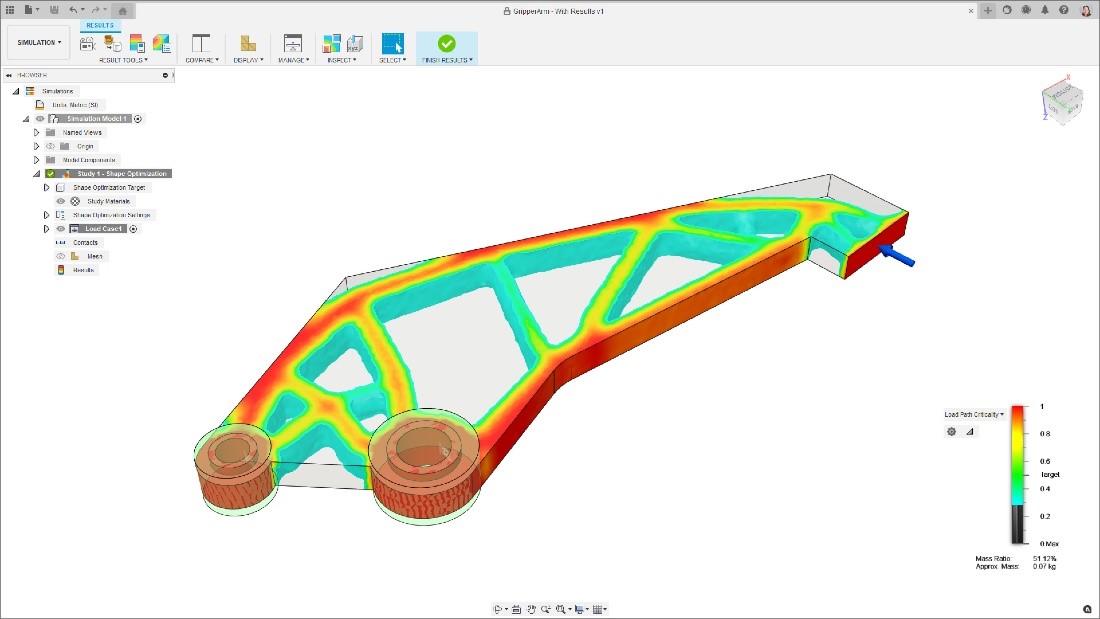1100x619 pixels.
Task: Open the Load Path Criticality dropdown
Action: 975,413
